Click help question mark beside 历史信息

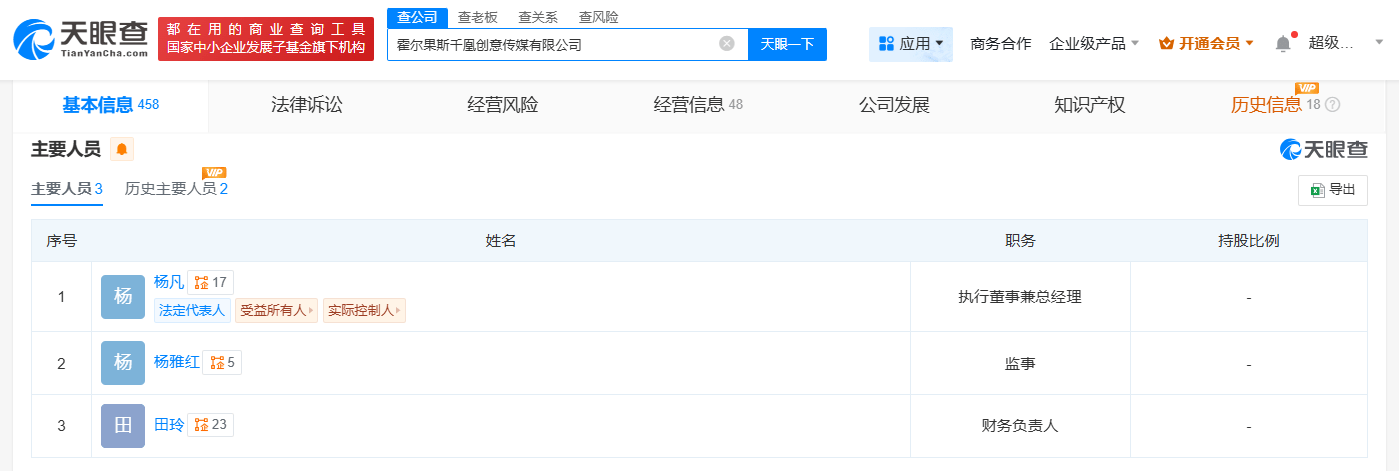point(1332,105)
